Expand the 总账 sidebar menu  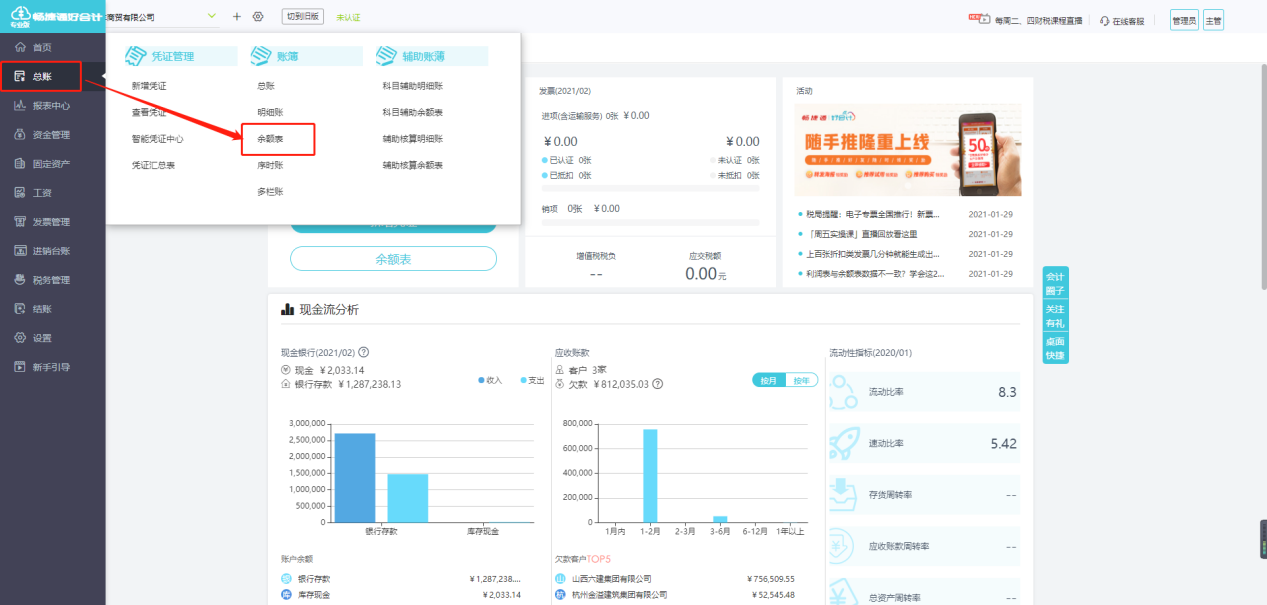tap(41, 76)
